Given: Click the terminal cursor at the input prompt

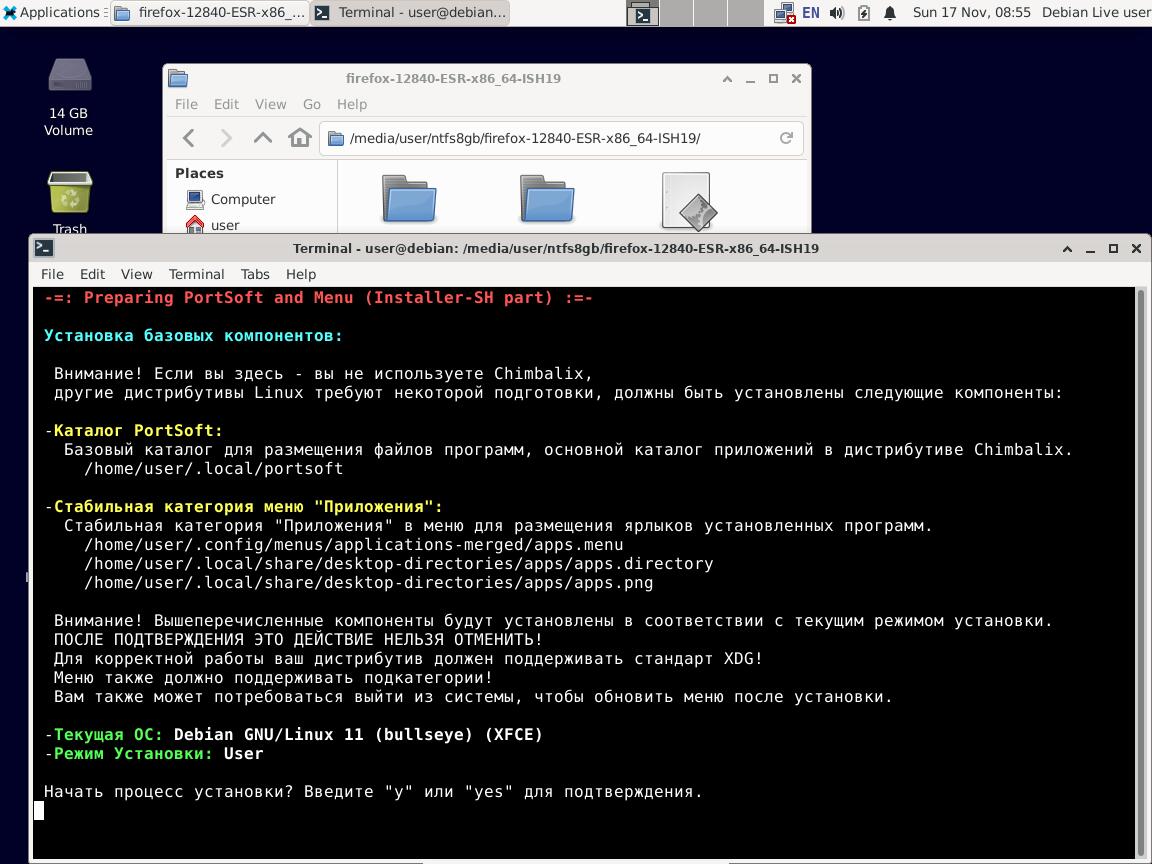Looking at the screenshot, I should pos(39,810).
